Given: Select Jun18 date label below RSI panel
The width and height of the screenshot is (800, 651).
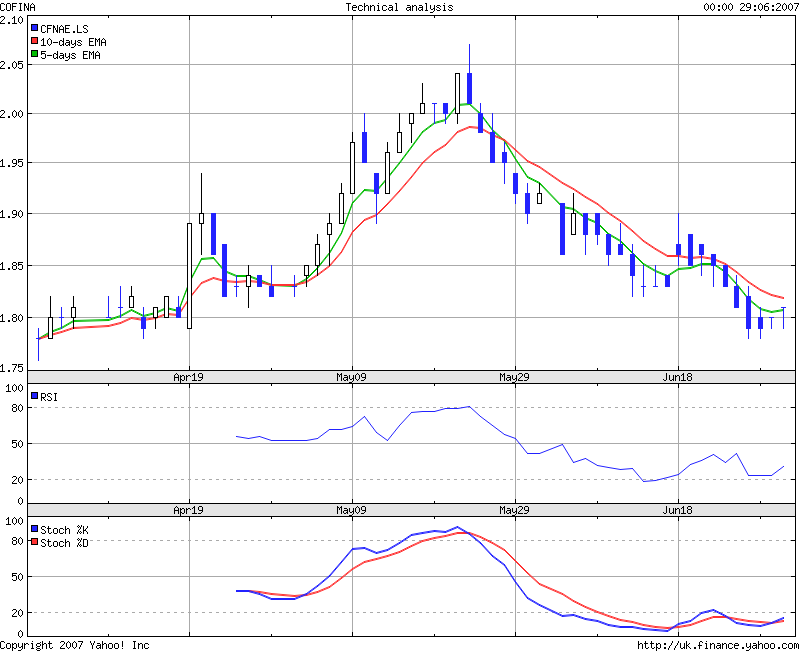Looking at the screenshot, I should [x=677, y=509].
